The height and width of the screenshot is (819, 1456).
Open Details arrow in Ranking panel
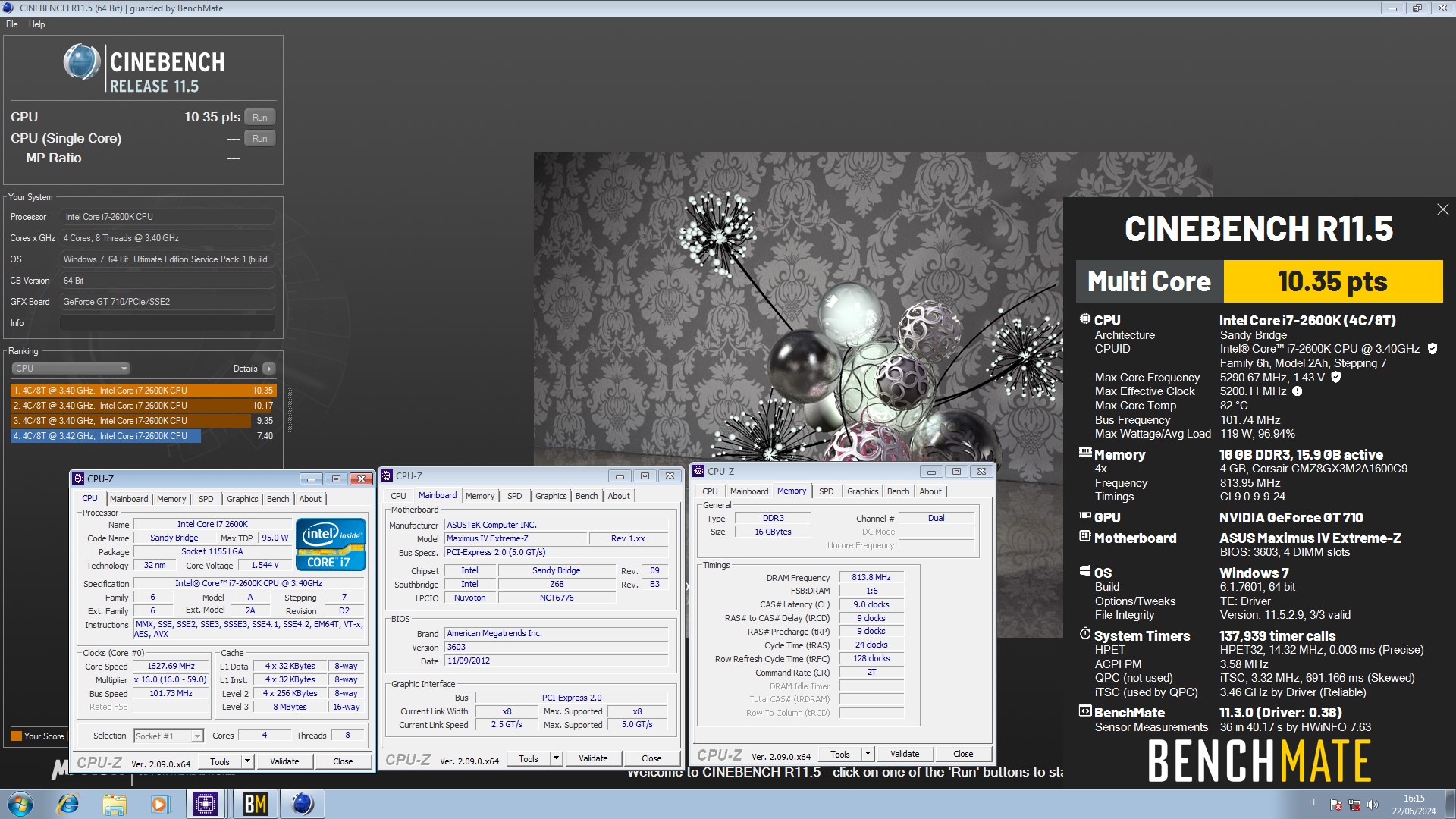click(x=268, y=369)
